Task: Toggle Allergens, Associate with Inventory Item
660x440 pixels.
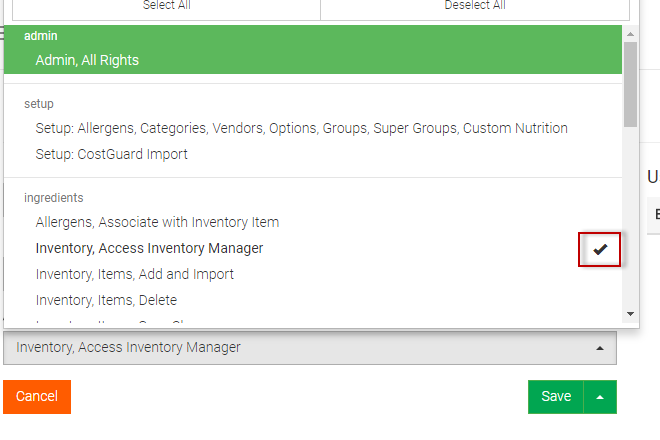Action: (157, 222)
